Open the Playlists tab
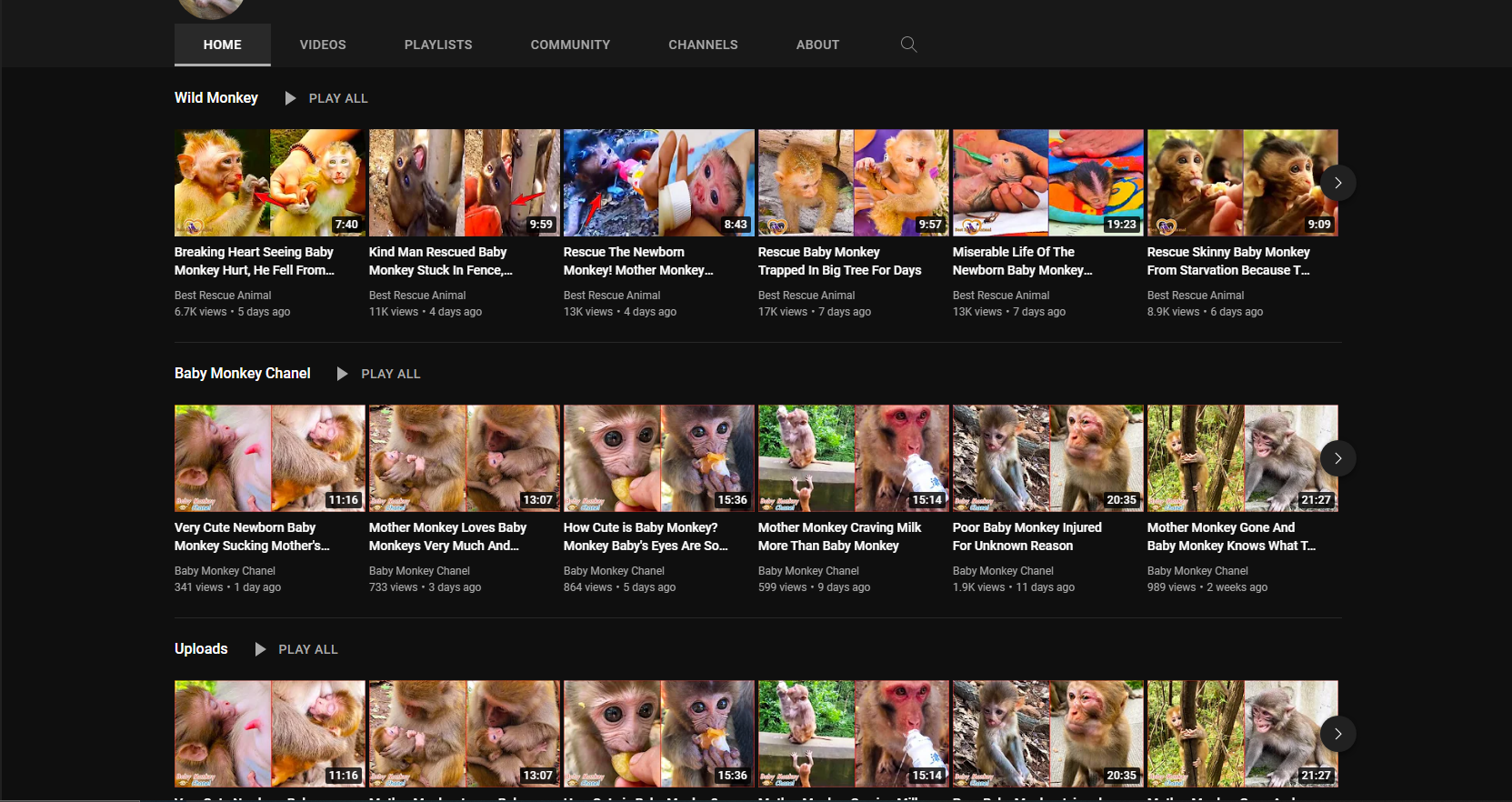Viewport: 1512px width, 802px height. 438,45
